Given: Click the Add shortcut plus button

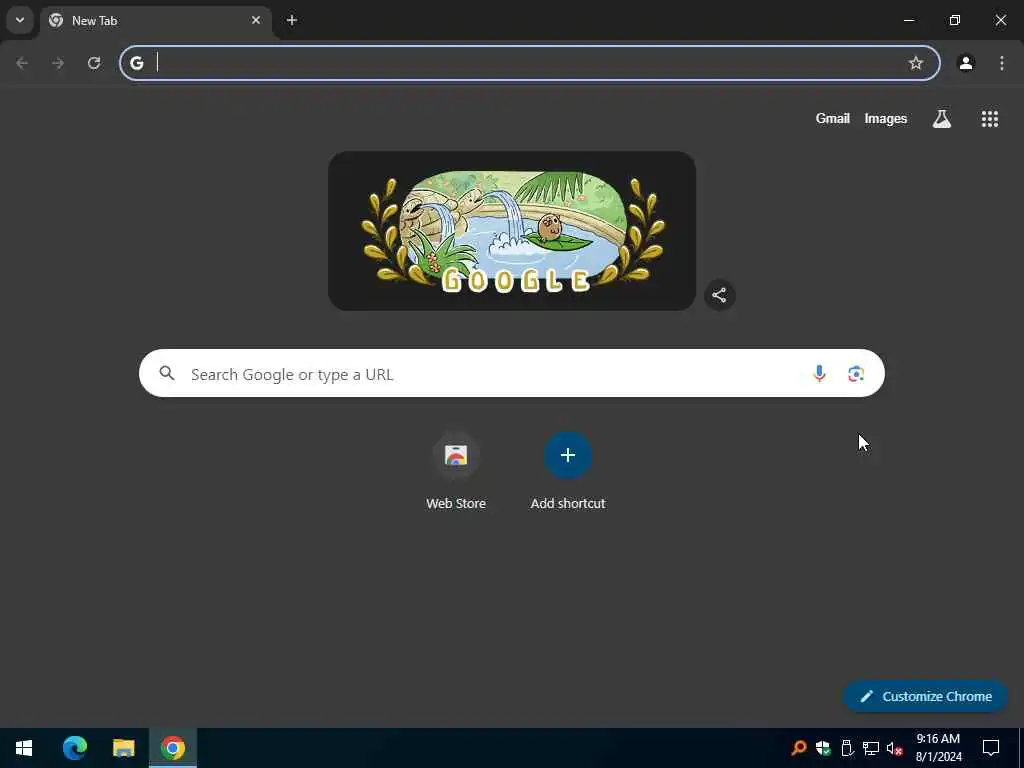Looking at the screenshot, I should click(568, 455).
